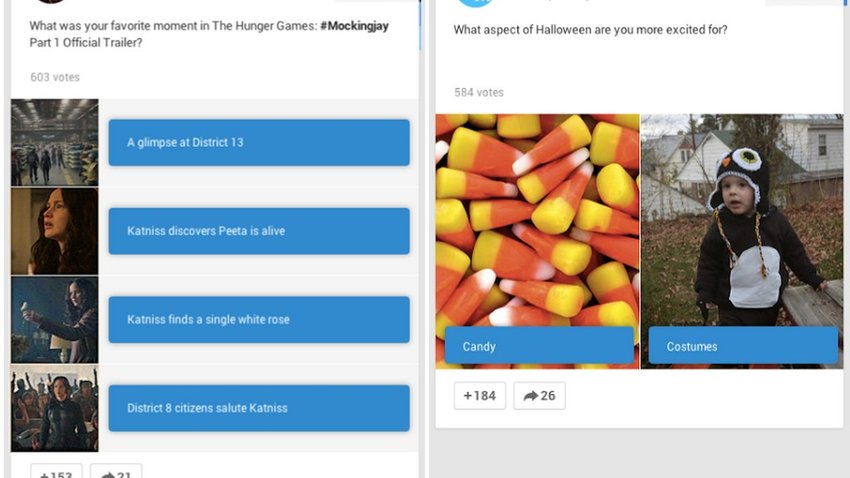Click the +184 plus-one button

click(x=480, y=396)
